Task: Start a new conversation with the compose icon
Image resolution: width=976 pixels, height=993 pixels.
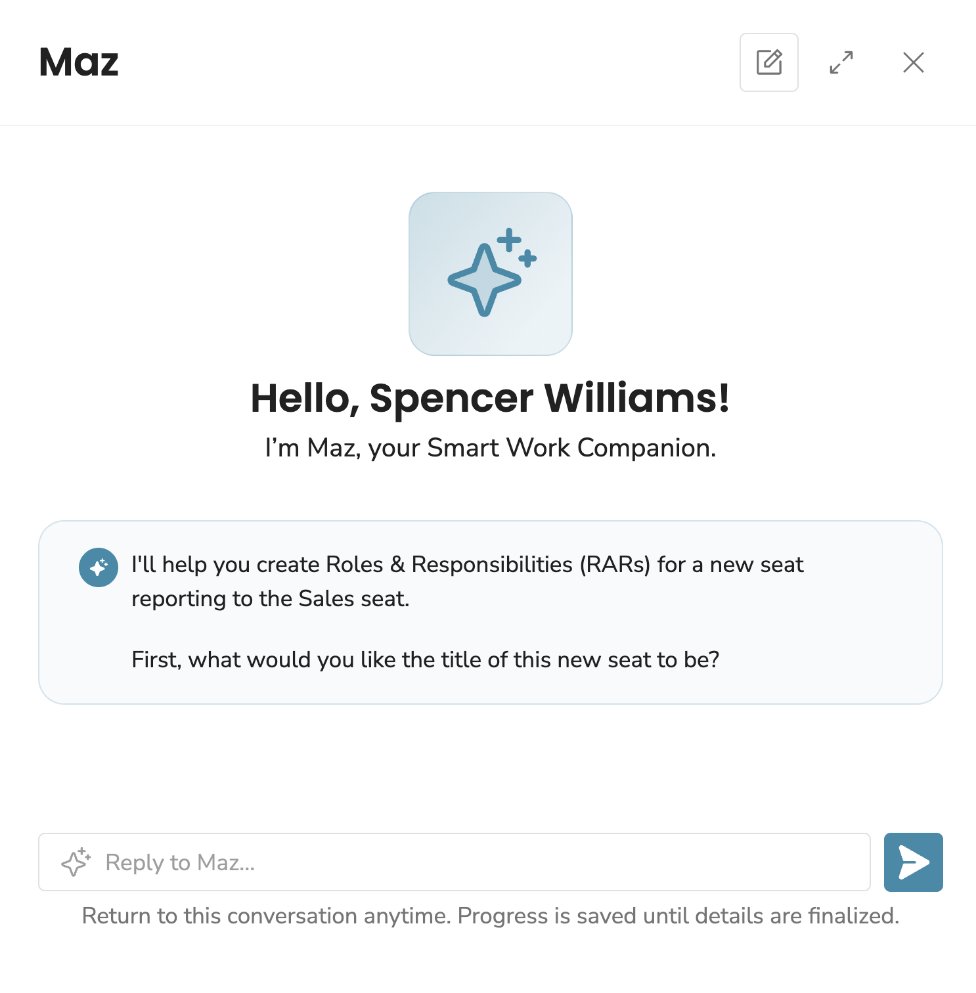Action: pos(768,62)
